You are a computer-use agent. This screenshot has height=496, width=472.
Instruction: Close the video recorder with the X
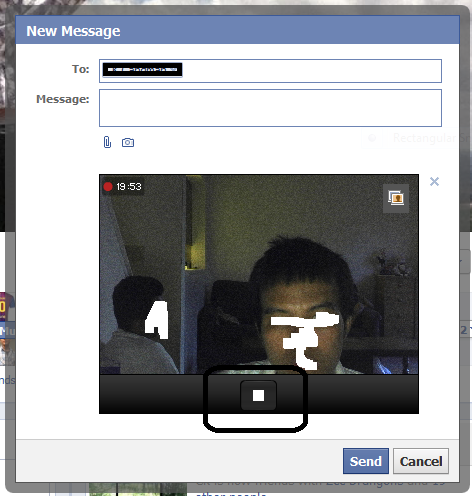[434, 182]
